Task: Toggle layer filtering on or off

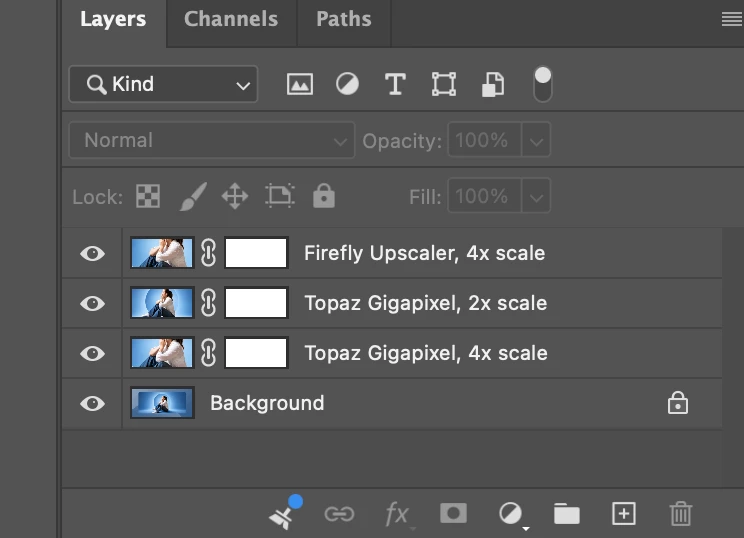Action: (x=543, y=84)
